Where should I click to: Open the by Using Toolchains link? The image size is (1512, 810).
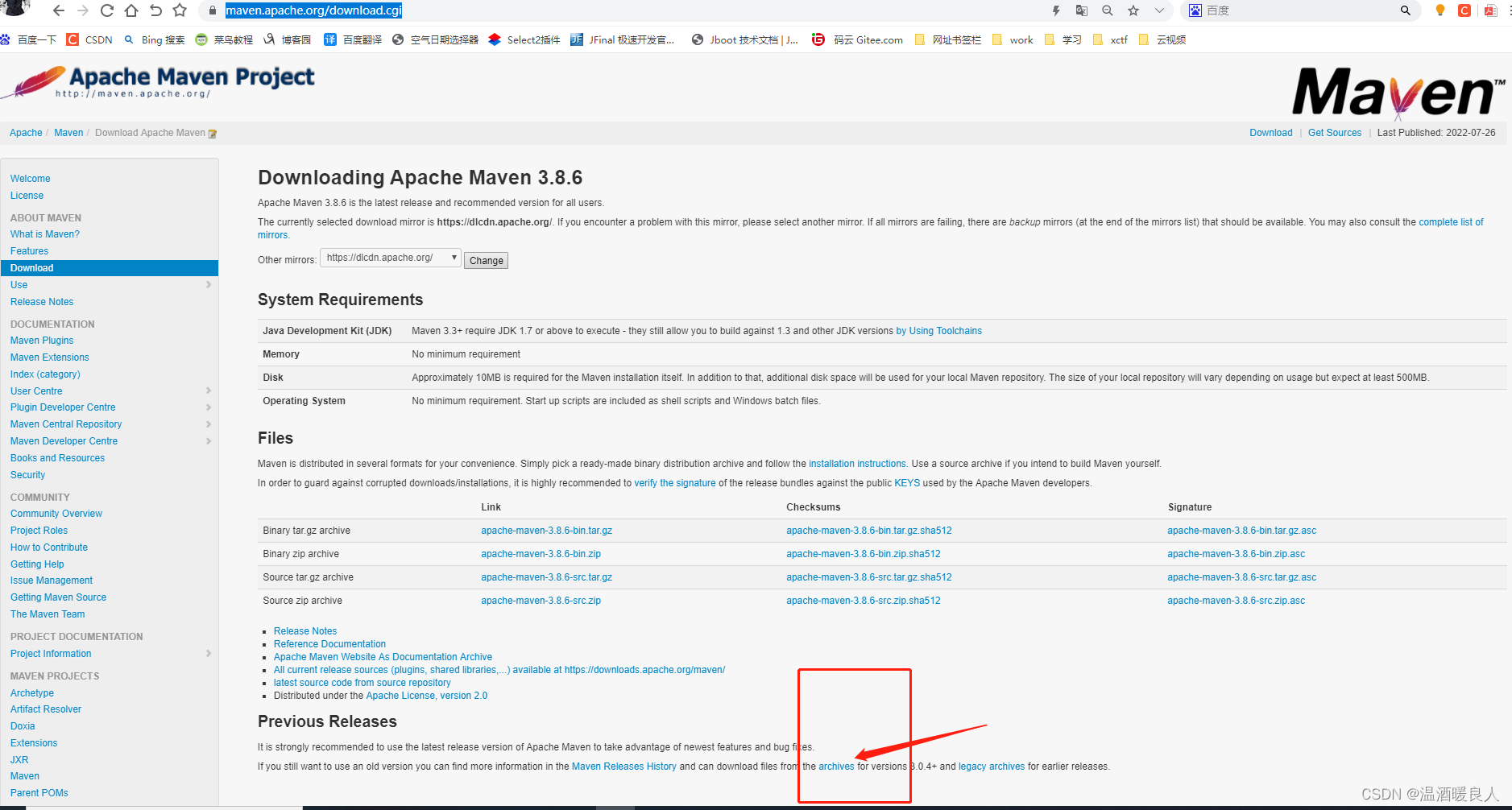(939, 331)
